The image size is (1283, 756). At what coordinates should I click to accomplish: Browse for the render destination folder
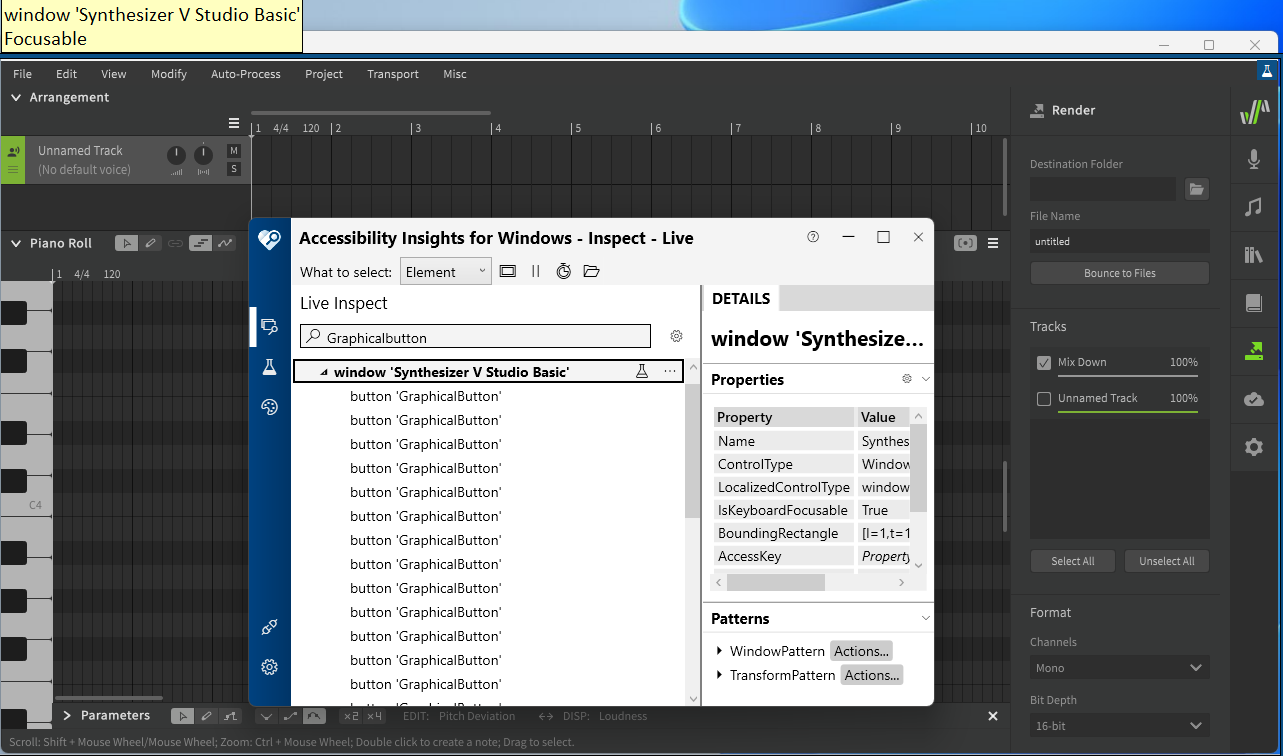point(1197,189)
